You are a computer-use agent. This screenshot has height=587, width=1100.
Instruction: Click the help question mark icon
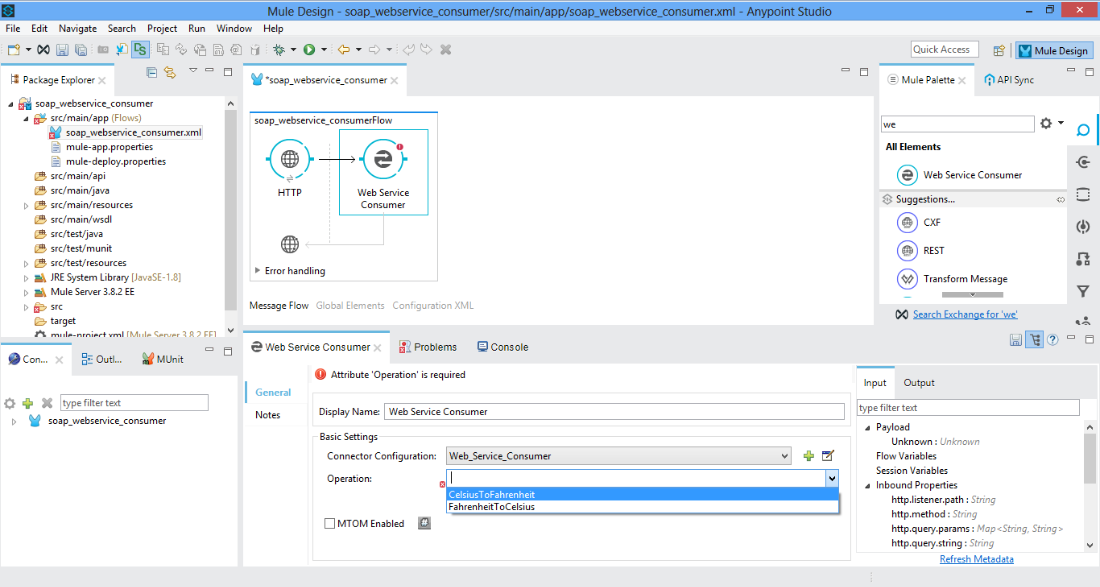[1052, 340]
